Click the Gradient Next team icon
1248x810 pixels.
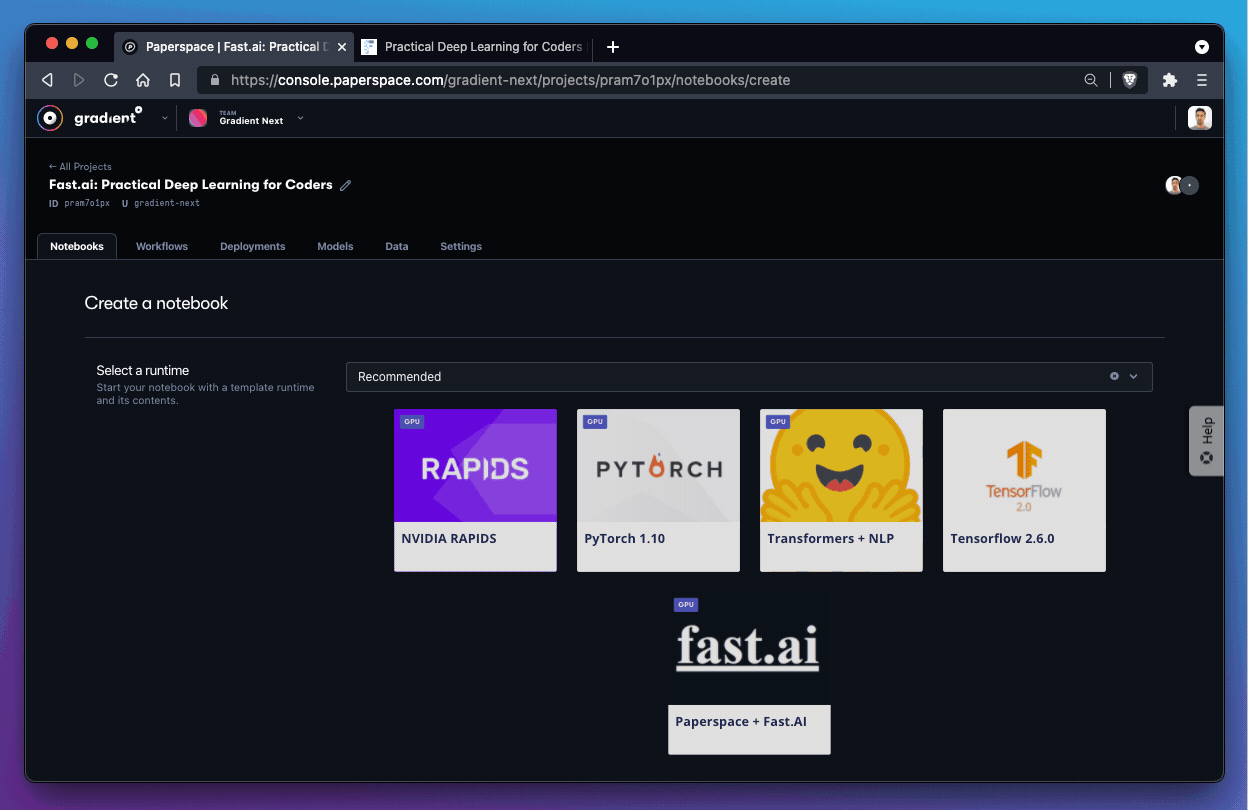pos(198,118)
